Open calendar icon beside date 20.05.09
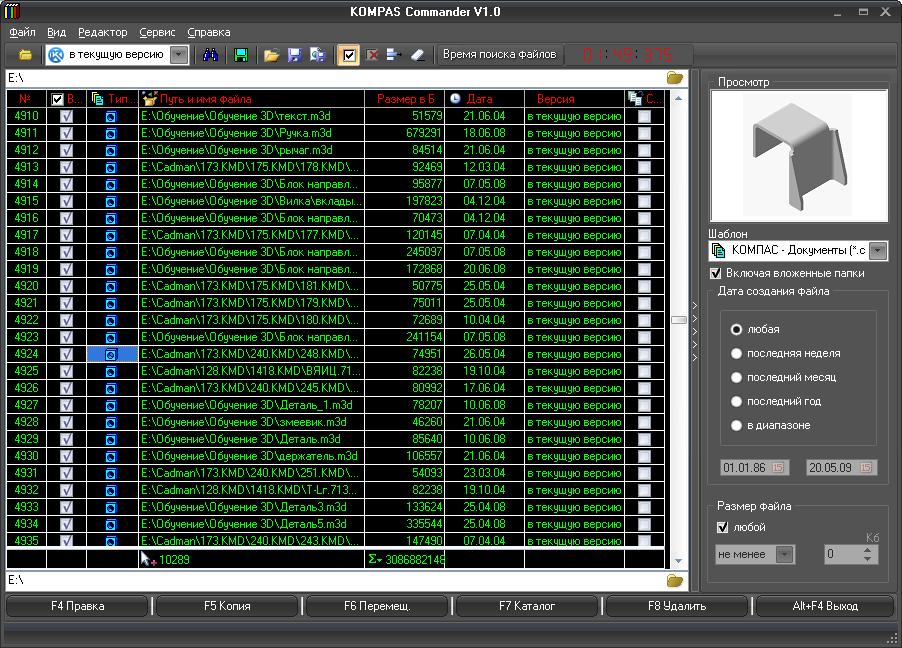 click(x=866, y=467)
